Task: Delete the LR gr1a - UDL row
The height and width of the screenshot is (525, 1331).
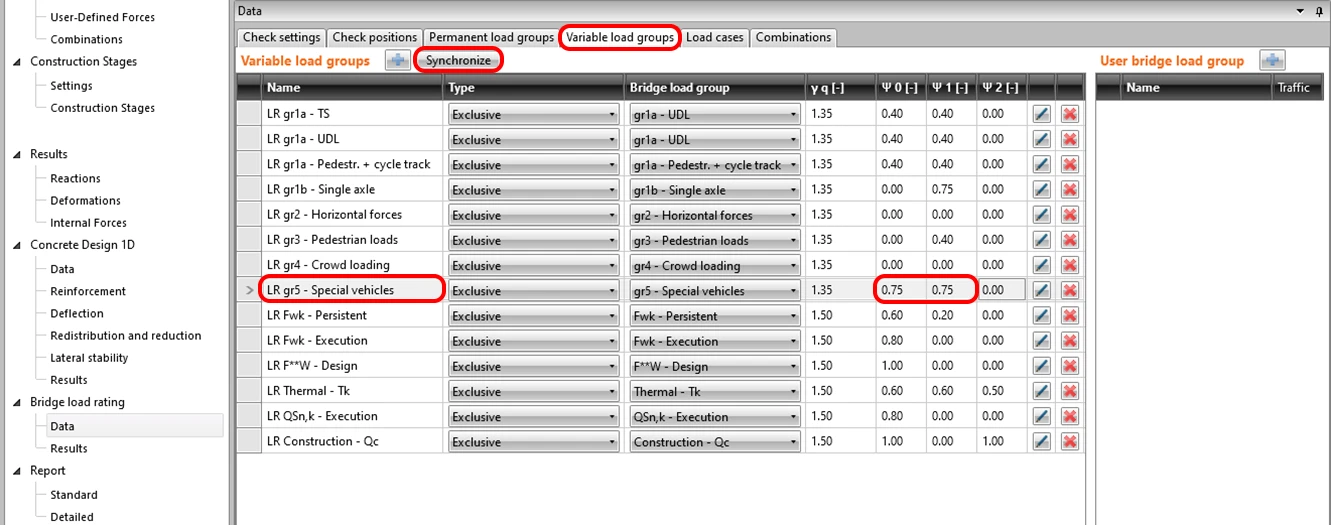Action: click(1070, 139)
